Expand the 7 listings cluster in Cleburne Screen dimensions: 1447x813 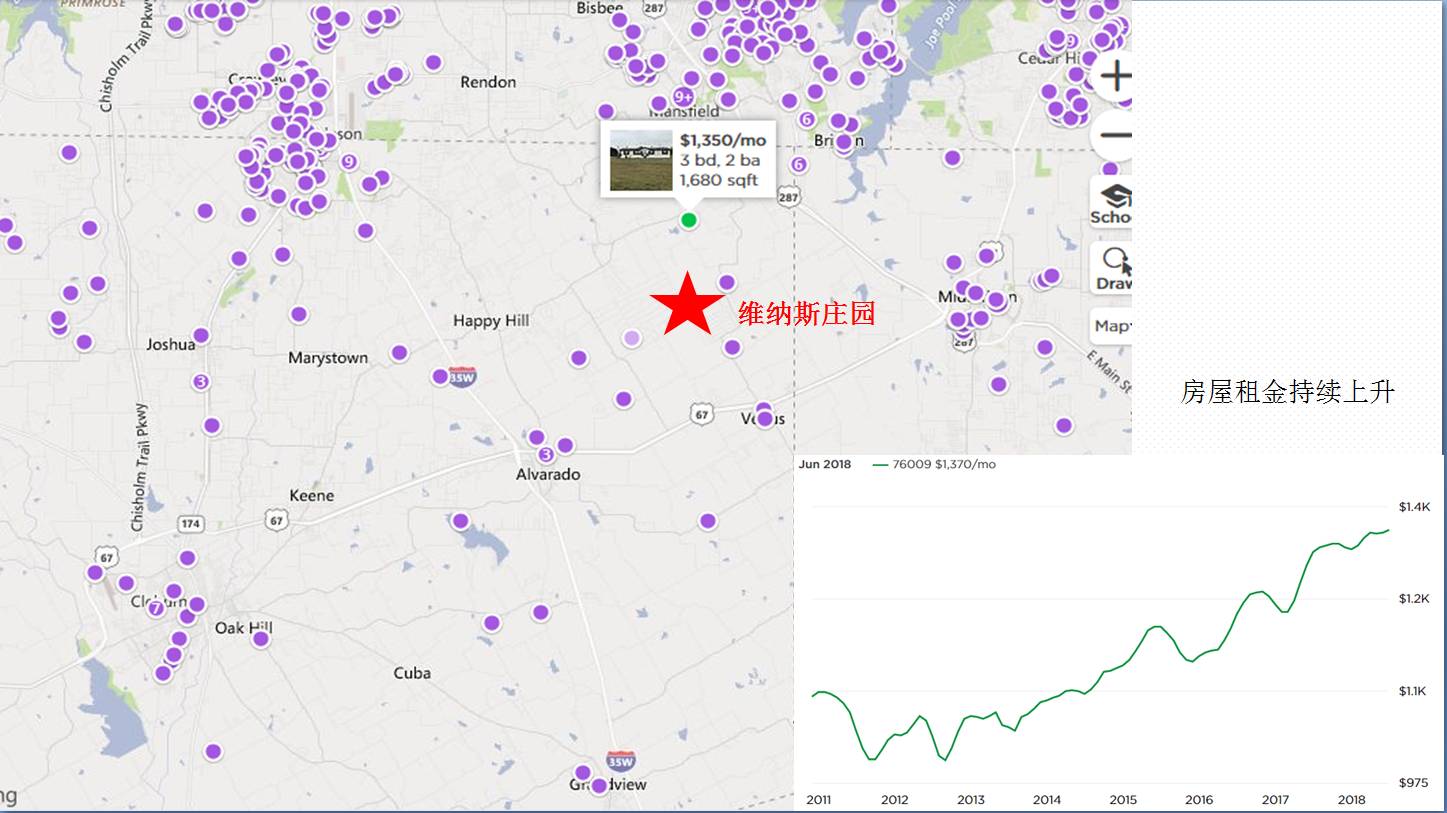(156, 608)
